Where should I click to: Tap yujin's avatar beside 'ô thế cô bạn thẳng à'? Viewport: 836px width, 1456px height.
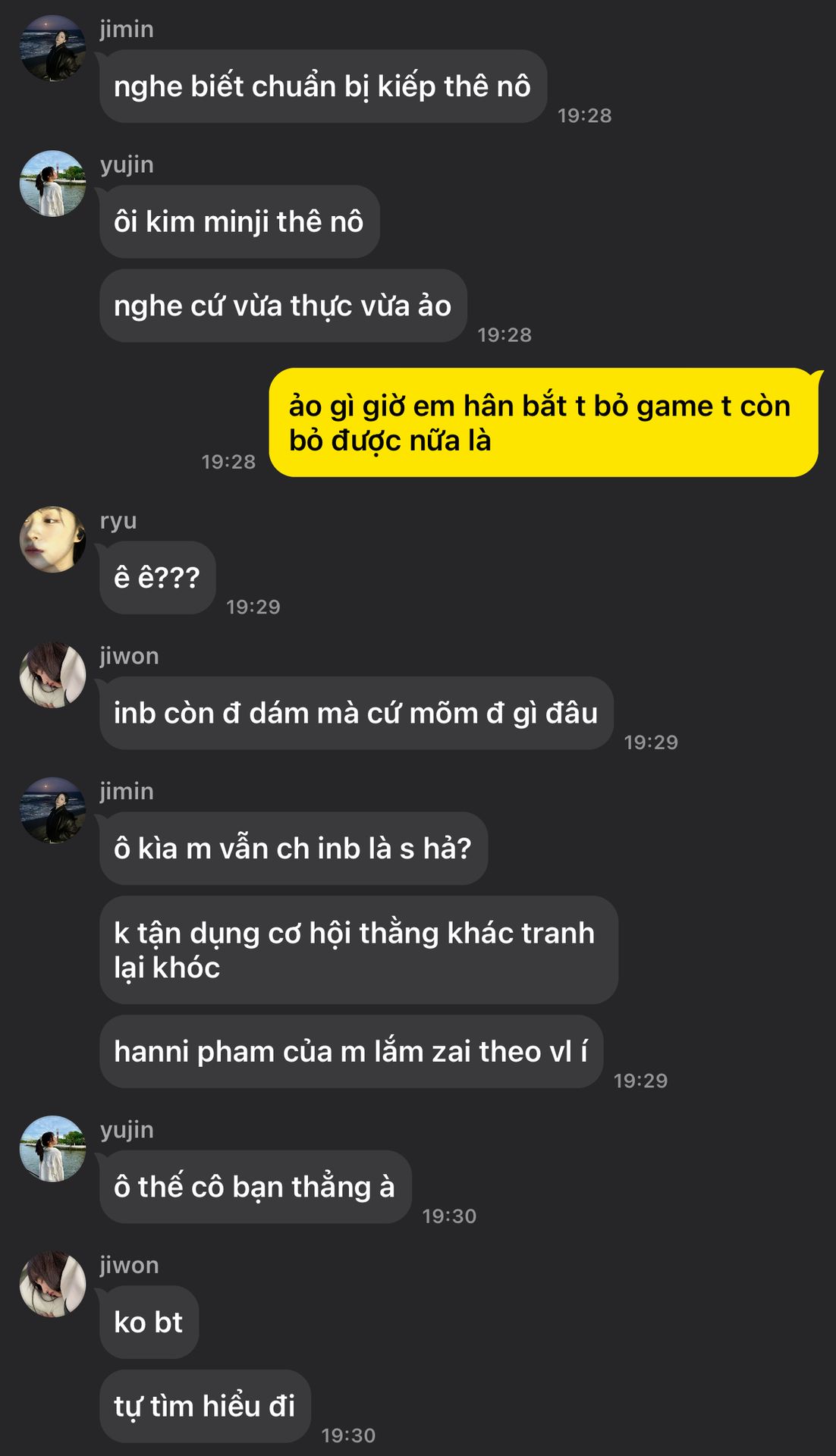point(52,1148)
